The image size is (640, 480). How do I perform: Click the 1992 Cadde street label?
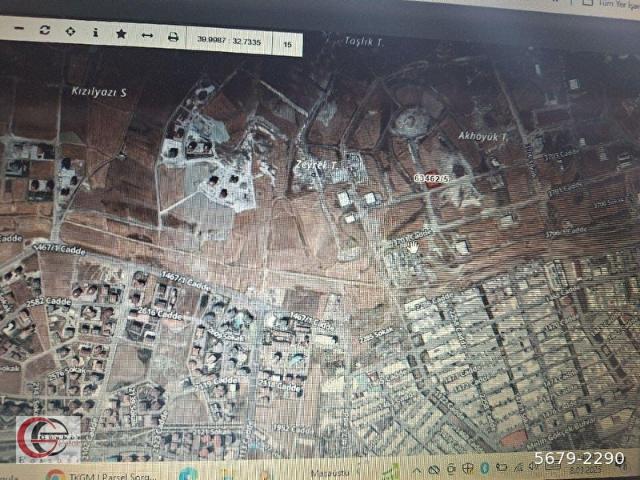(293, 429)
